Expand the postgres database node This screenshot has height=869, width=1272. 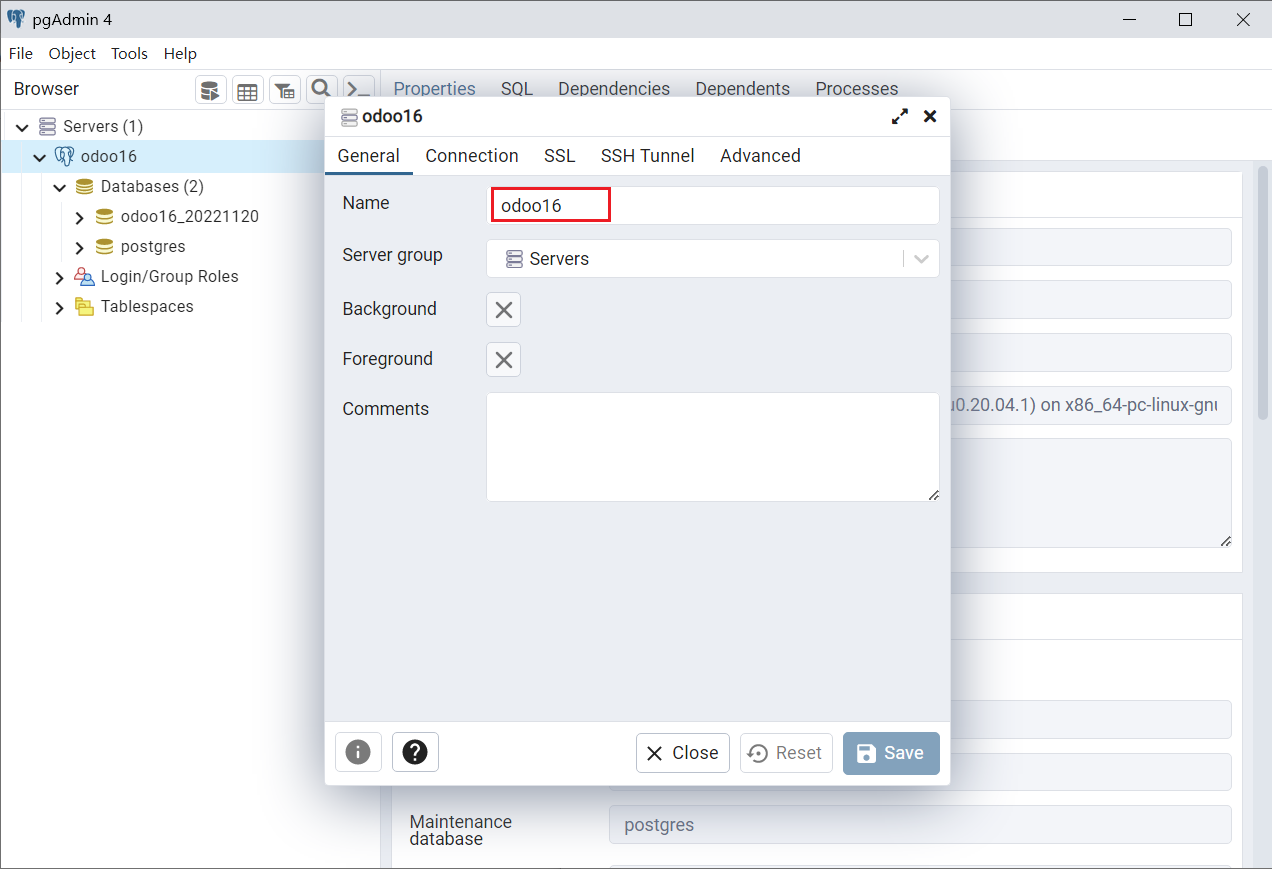(80, 248)
